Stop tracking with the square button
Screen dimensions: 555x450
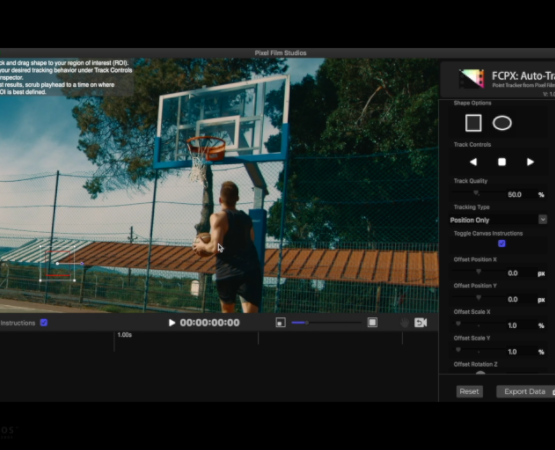tap(502, 162)
